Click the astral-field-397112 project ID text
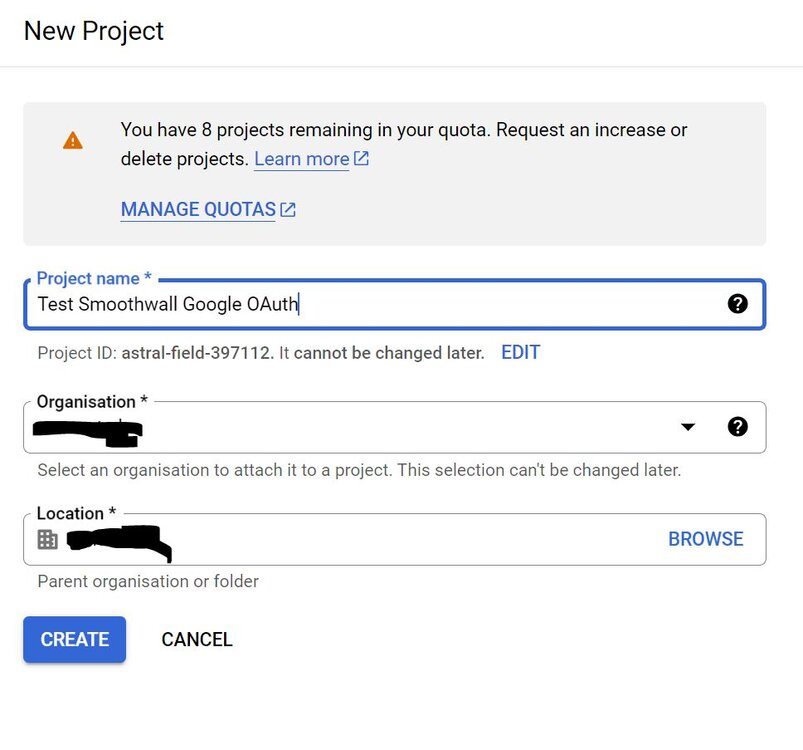This screenshot has width=803, height=750. pyautogui.click(x=195, y=353)
